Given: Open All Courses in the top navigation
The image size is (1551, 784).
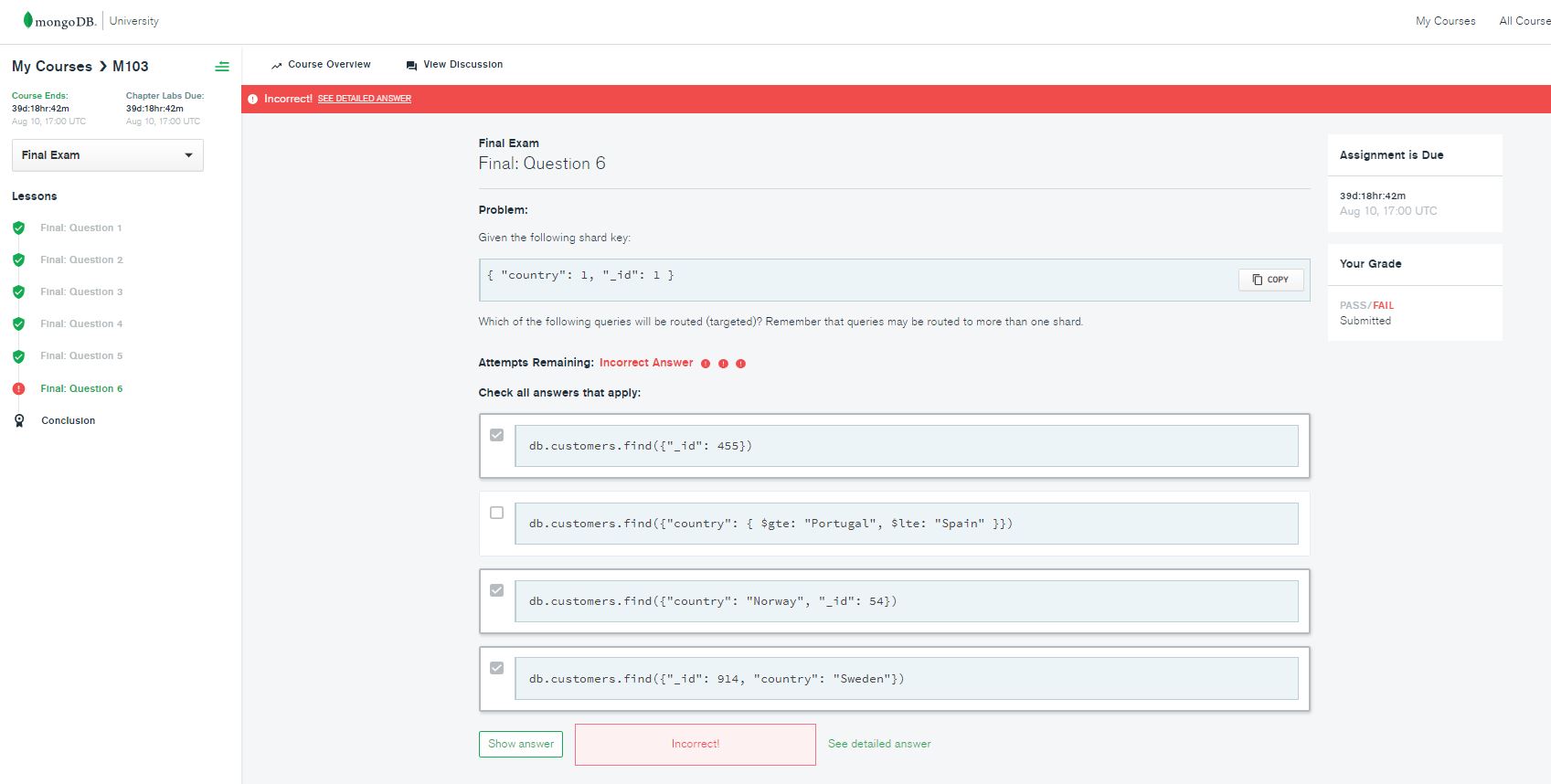Looking at the screenshot, I should pos(1524,21).
